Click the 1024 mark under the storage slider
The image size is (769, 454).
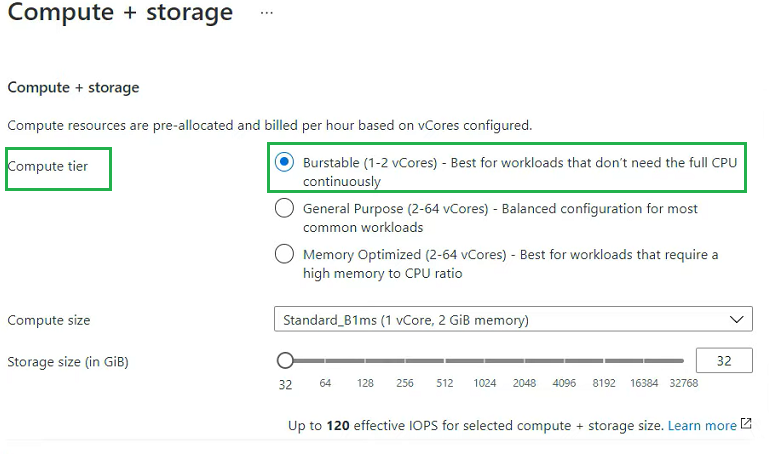click(x=485, y=383)
